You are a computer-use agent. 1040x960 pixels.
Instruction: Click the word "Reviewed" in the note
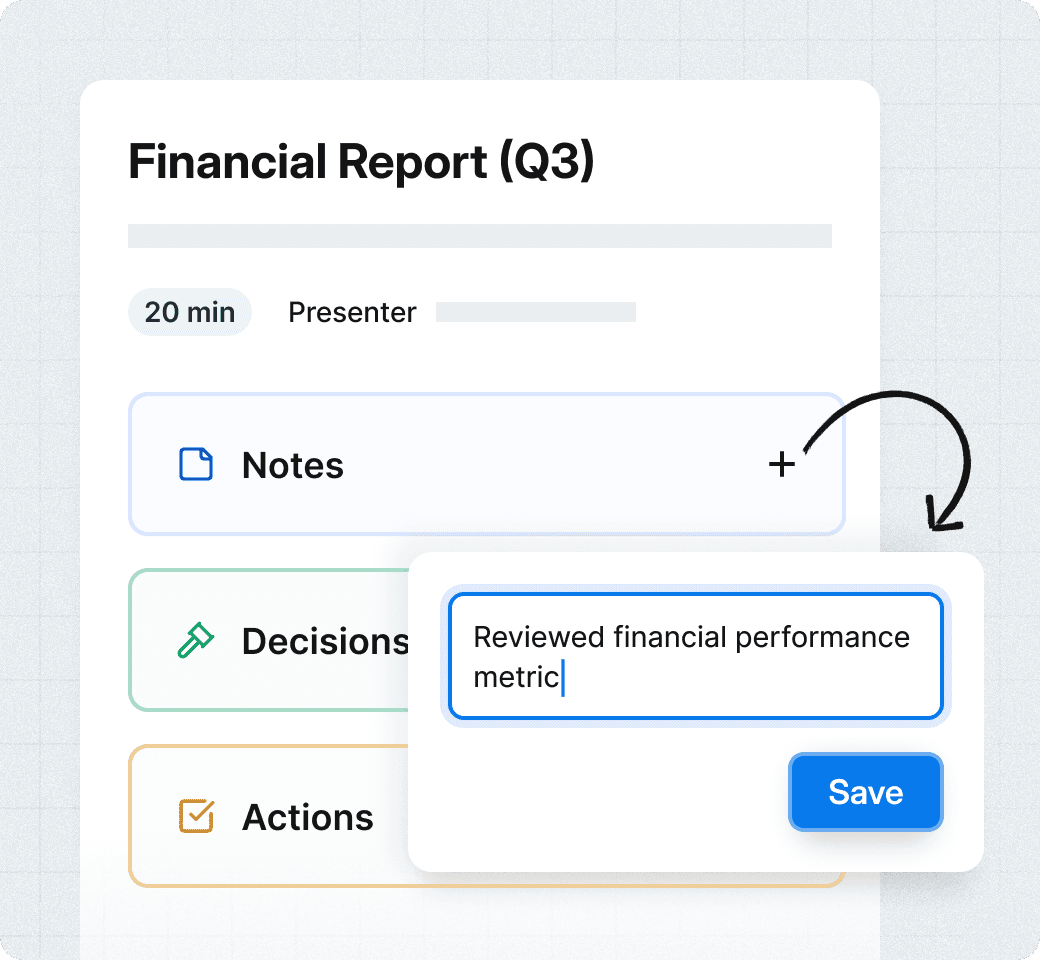(x=539, y=637)
